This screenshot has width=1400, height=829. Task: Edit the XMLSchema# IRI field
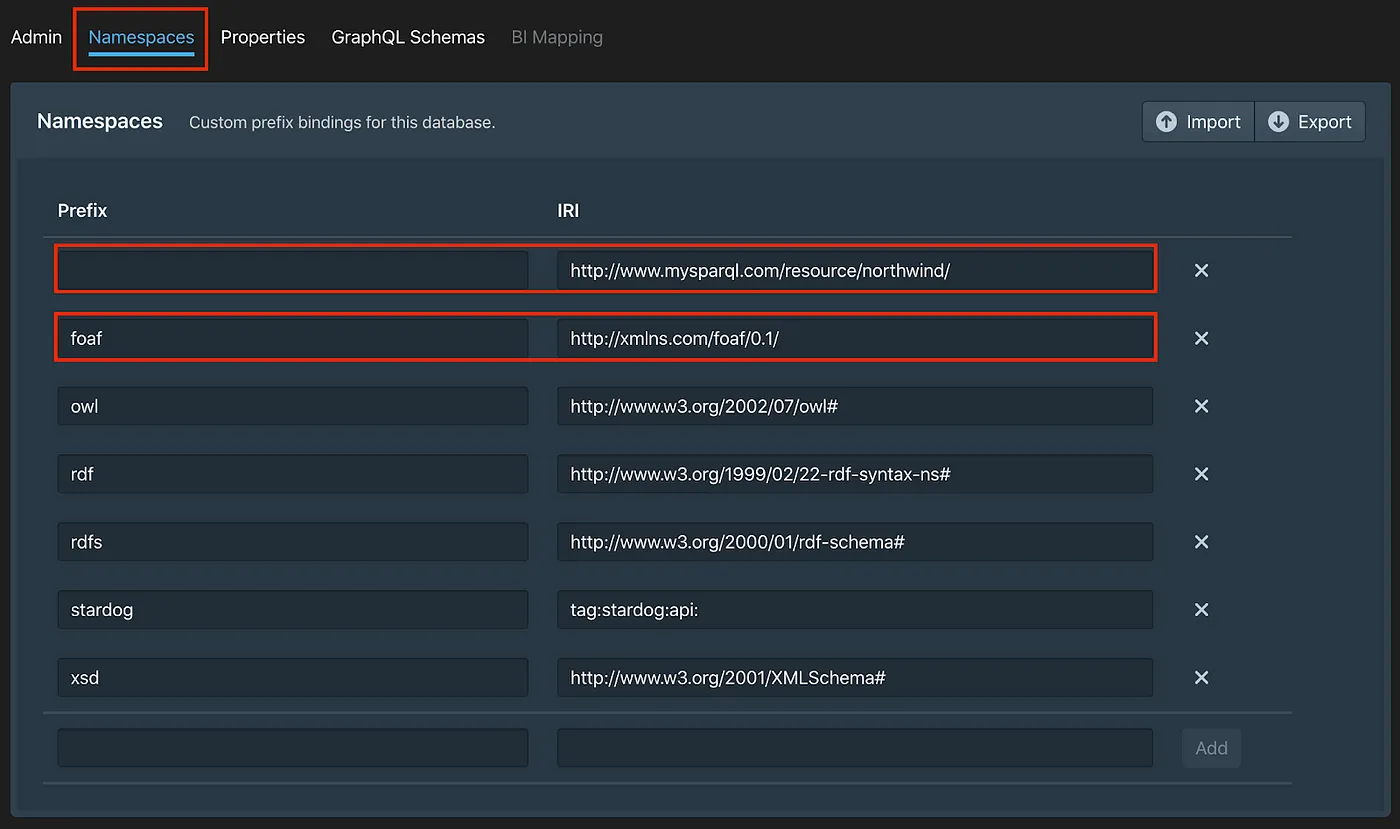point(855,678)
